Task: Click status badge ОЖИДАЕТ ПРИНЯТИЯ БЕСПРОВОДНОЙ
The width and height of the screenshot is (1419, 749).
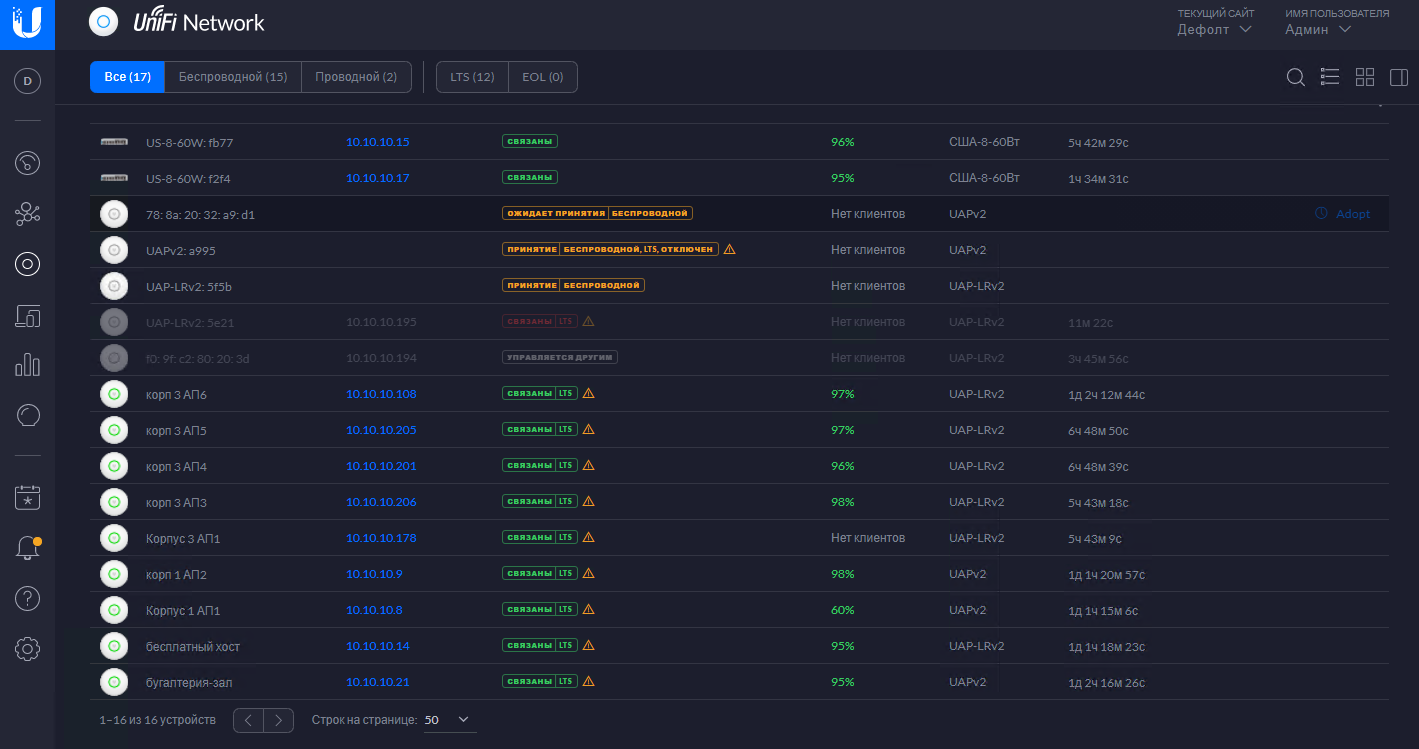Action: [597, 213]
